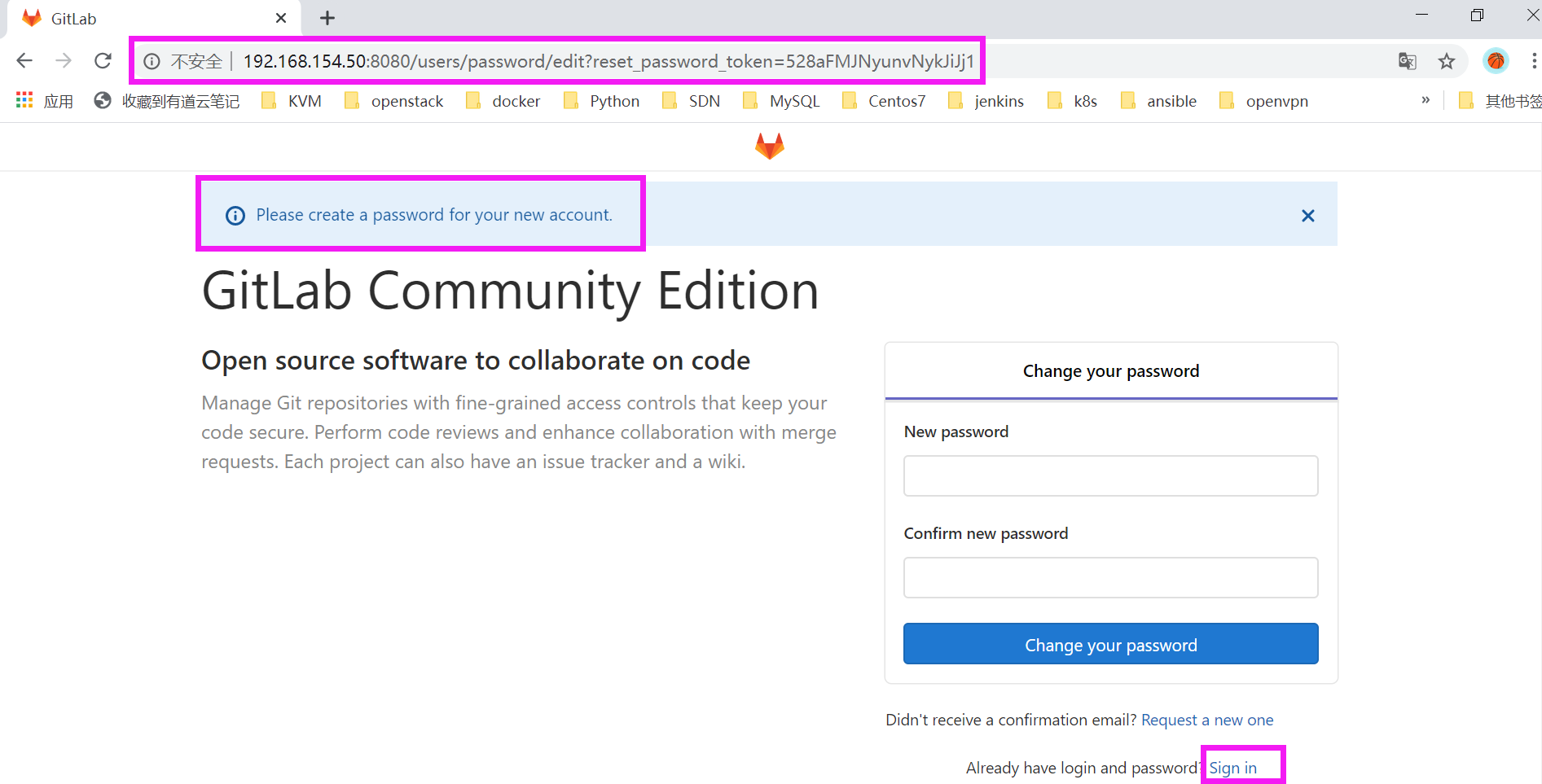This screenshot has height=784, width=1542.
Task: Click the browser forward arrow
Action: tap(64, 60)
